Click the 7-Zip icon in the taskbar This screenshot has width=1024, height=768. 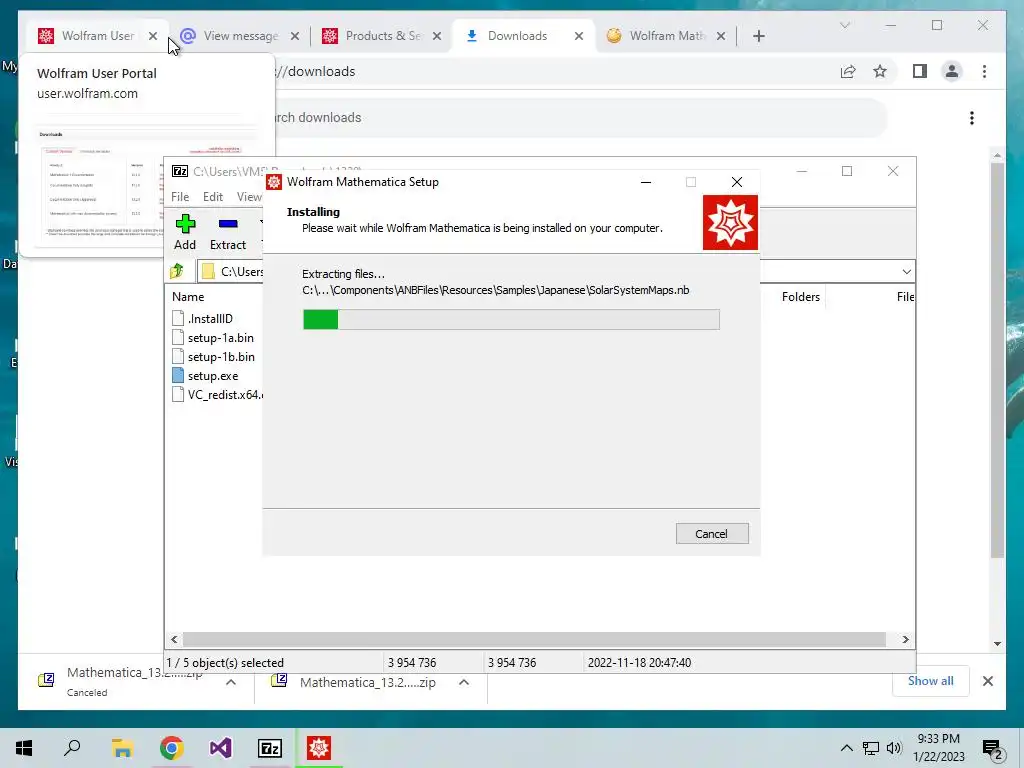(270, 748)
